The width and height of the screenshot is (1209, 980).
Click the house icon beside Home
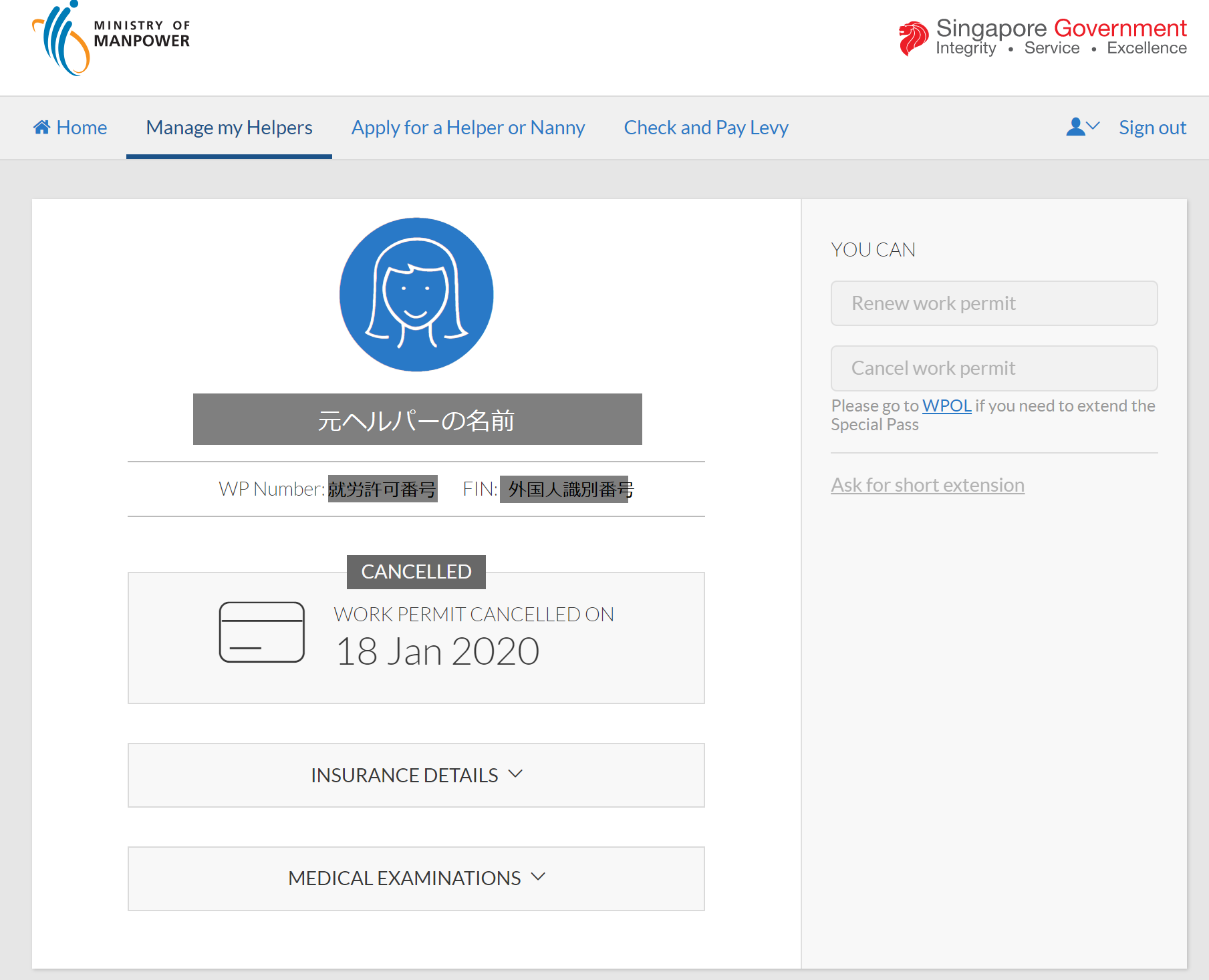(42, 127)
